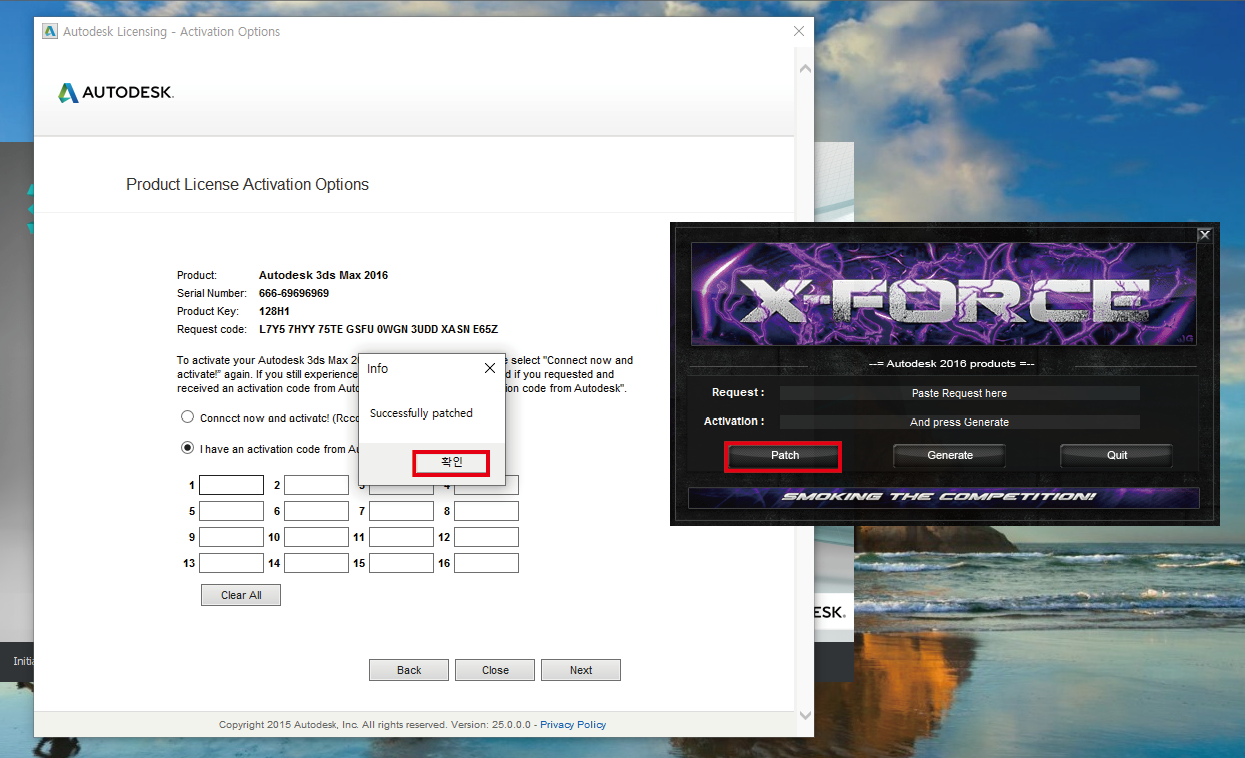Click the Autodesk Licensing title bar icon

click(x=49, y=31)
